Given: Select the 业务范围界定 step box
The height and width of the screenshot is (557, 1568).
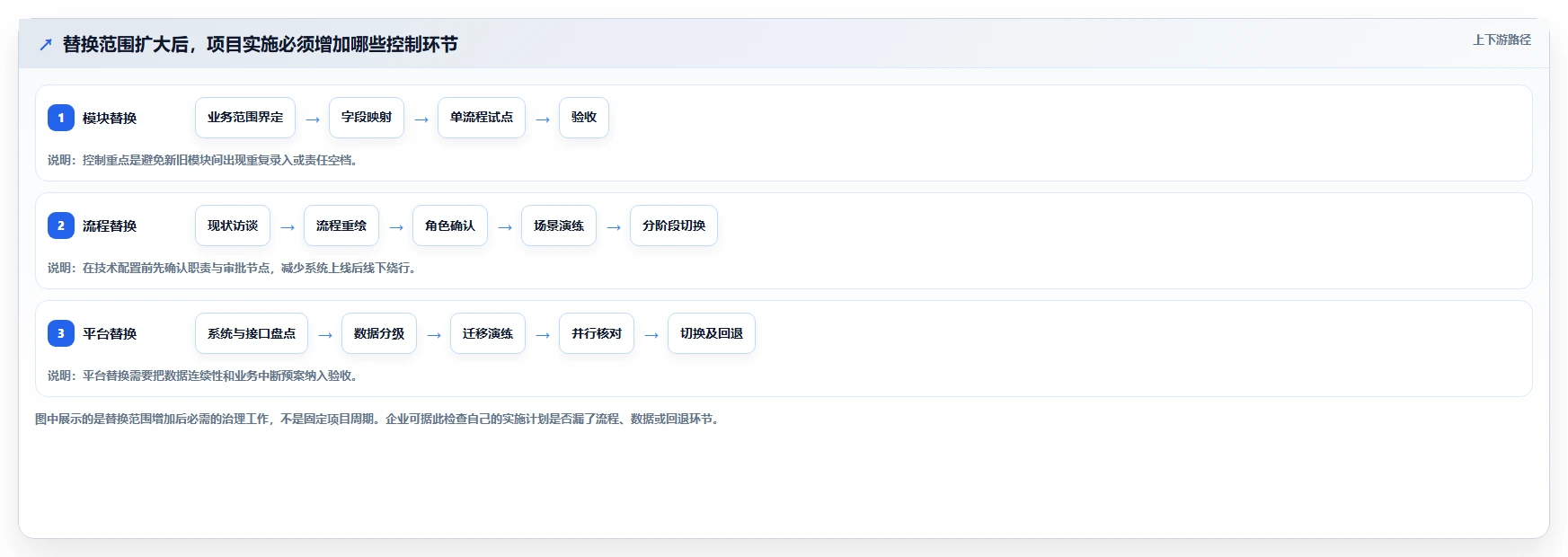Looking at the screenshot, I should pos(245,118).
